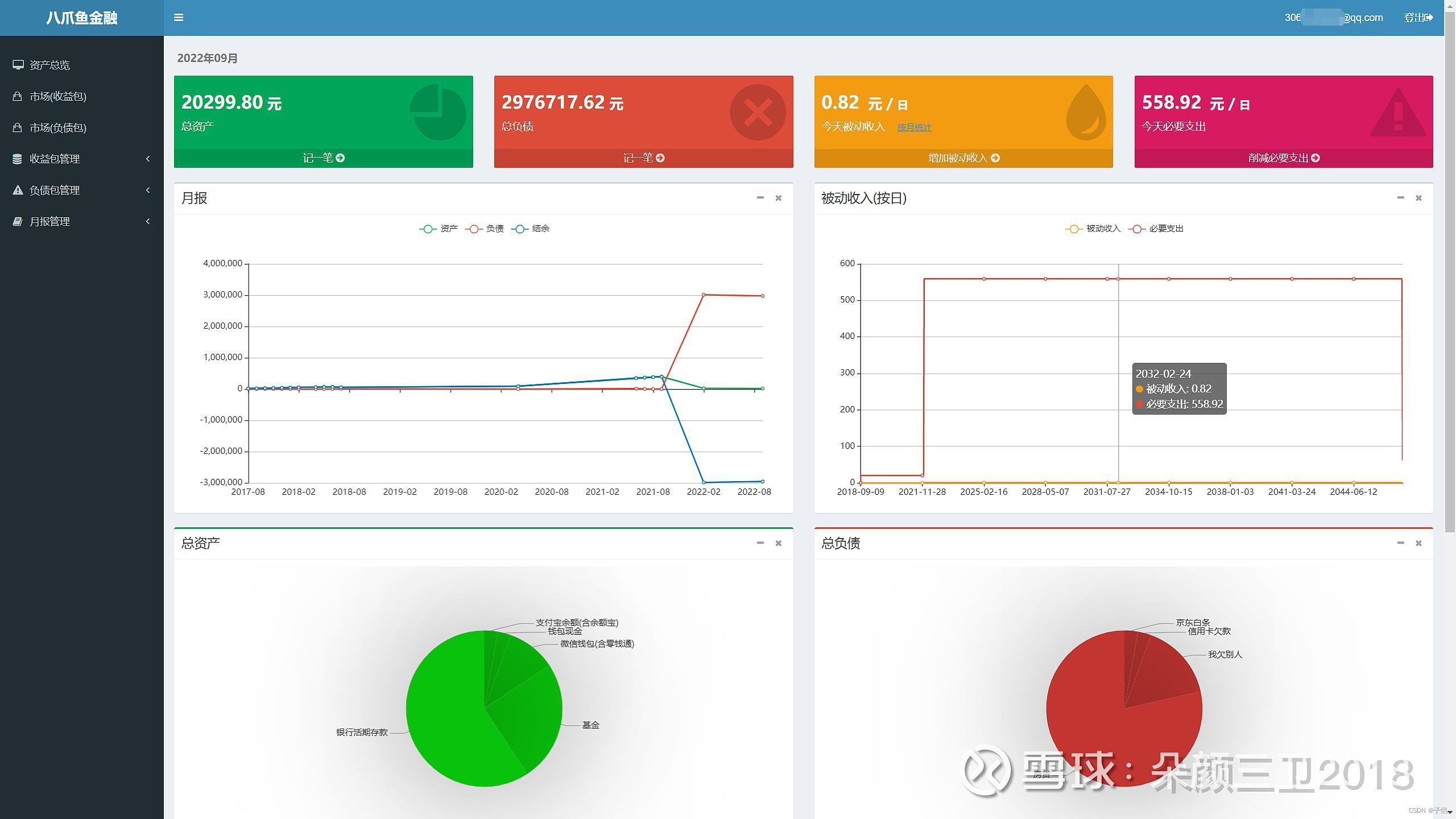Click the 按月统计 link
Viewport: 1456px width, 819px height.
914,127
